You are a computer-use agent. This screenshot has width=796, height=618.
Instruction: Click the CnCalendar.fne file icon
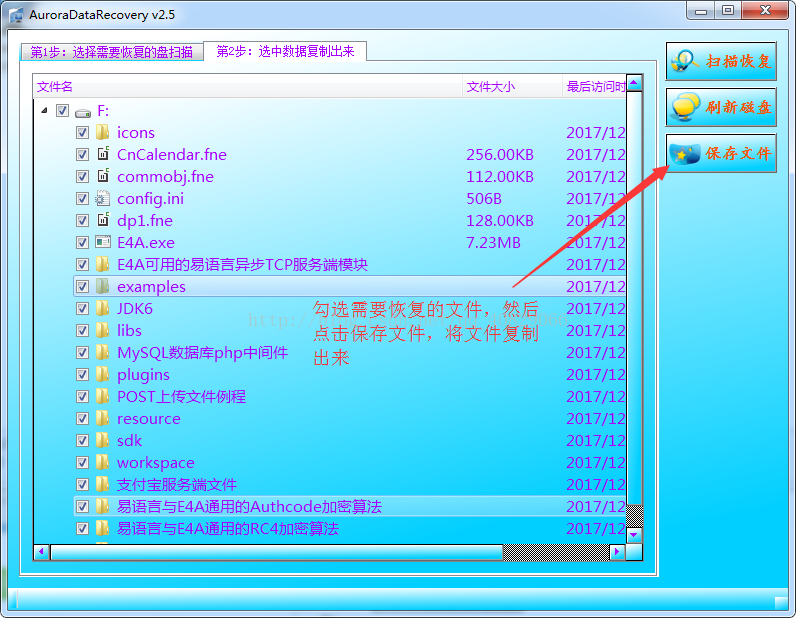(x=103, y=154)
